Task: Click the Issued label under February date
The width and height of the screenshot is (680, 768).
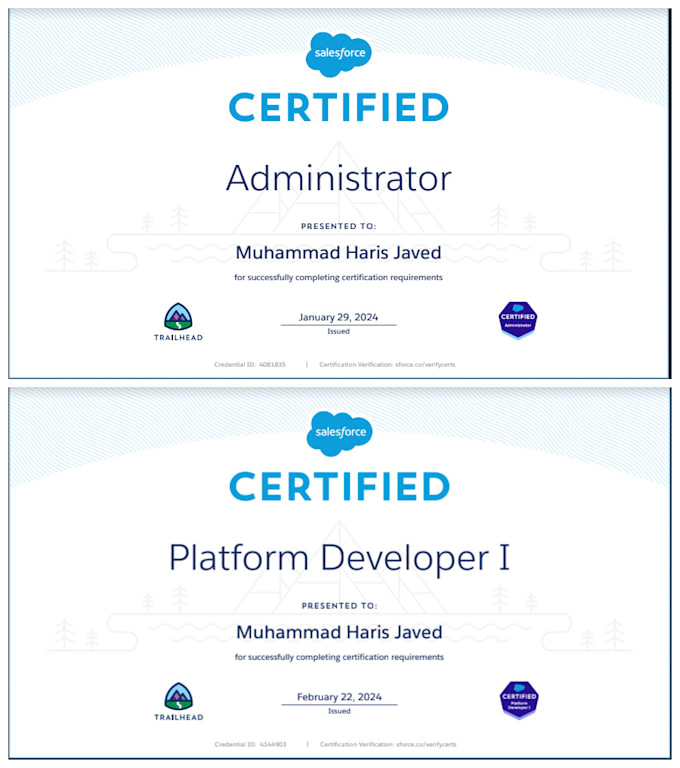Action: click(340, 711)
